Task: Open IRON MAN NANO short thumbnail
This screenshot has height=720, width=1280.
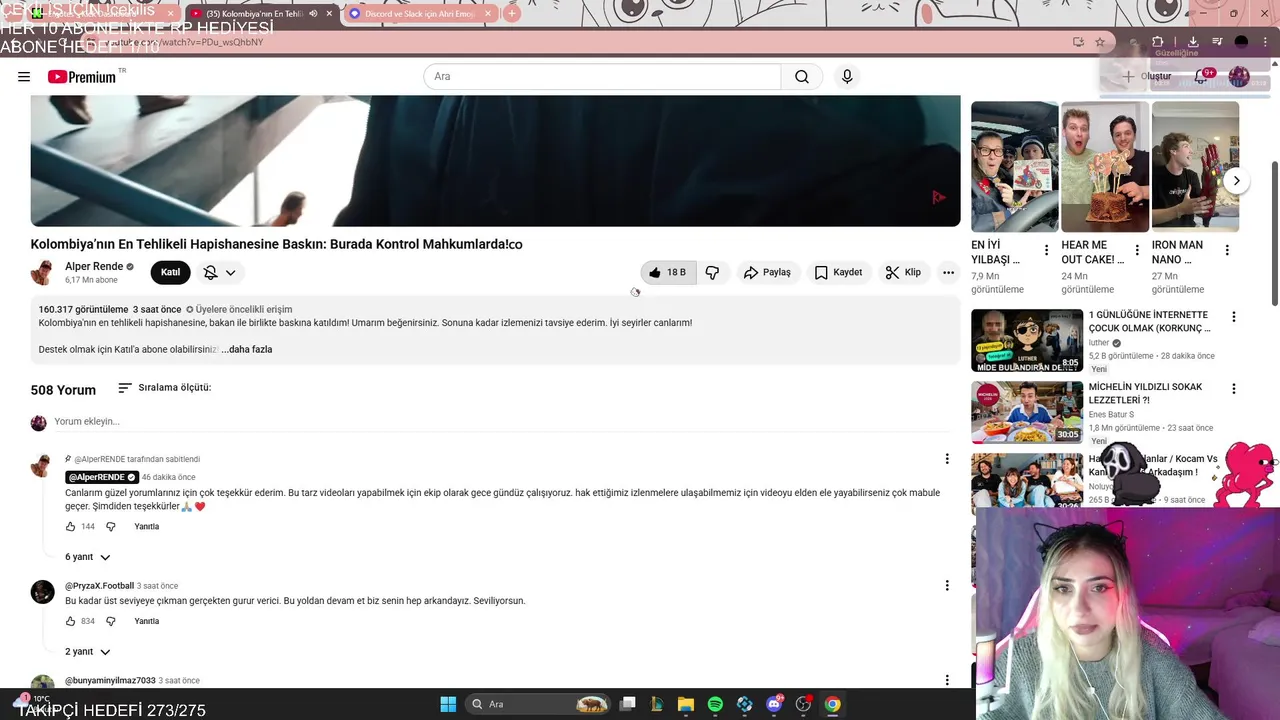Action: click(1195, 167)
